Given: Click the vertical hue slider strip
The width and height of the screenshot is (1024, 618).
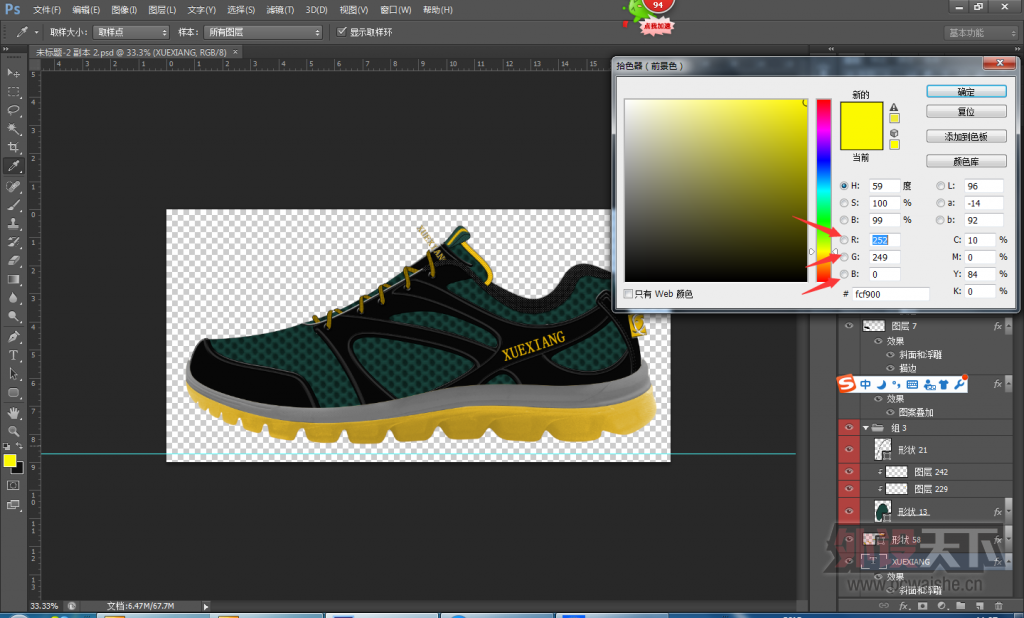Looking at the screenshot, I should point(824,190).
